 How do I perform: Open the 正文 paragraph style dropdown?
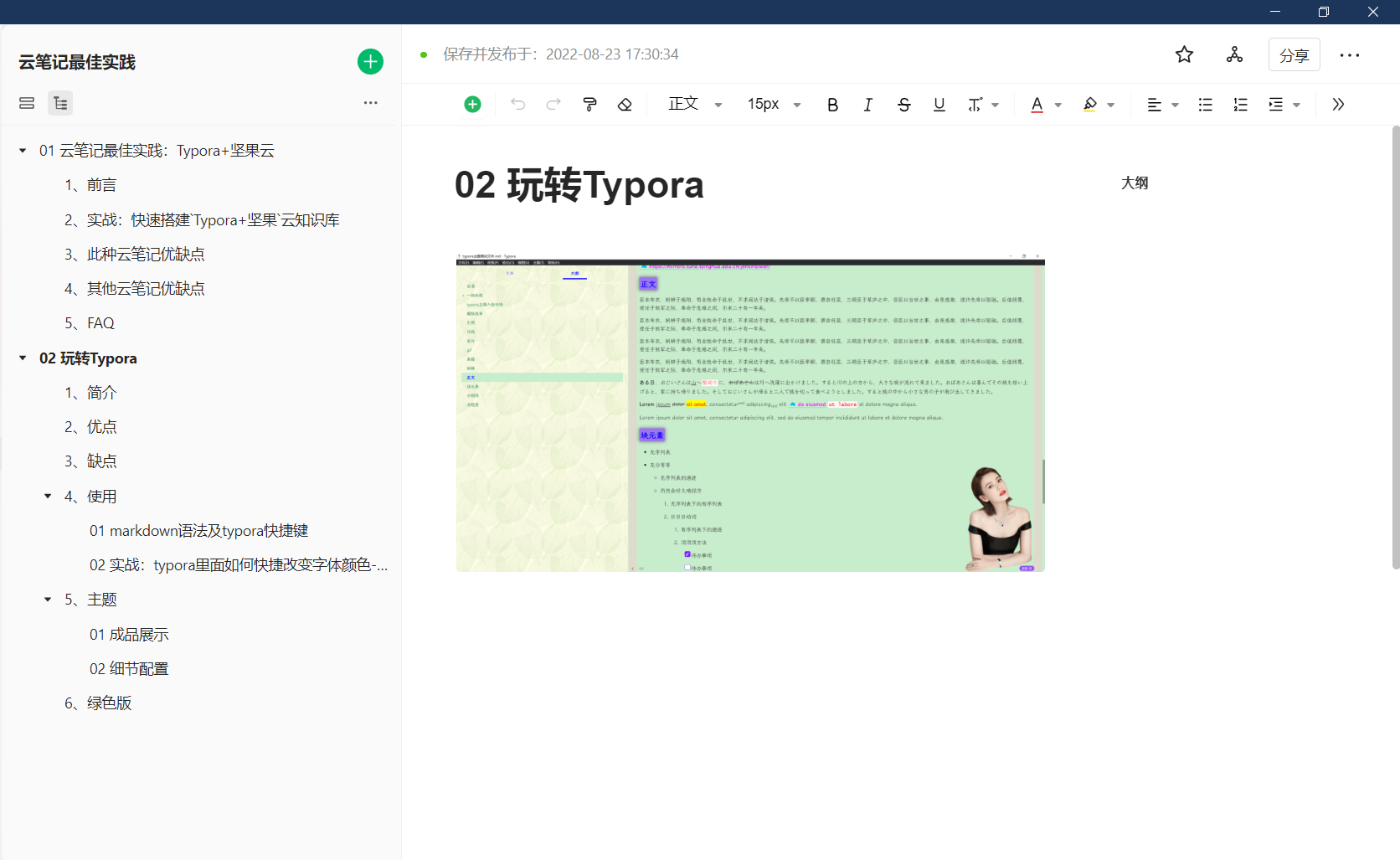pyautogui.click(x=695, y=104)
